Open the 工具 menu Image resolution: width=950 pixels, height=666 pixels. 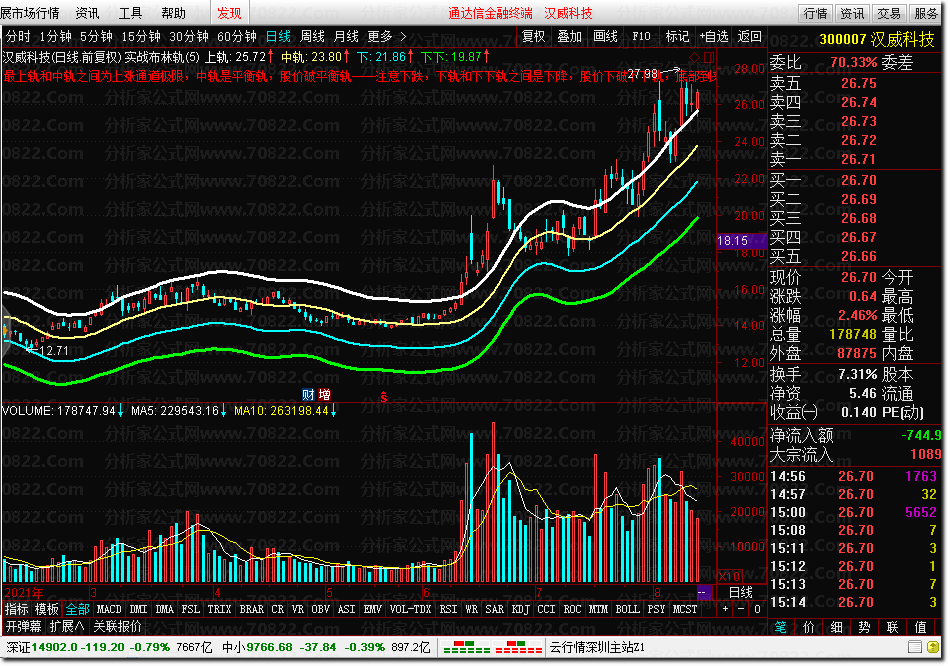(x=130, y=13)
